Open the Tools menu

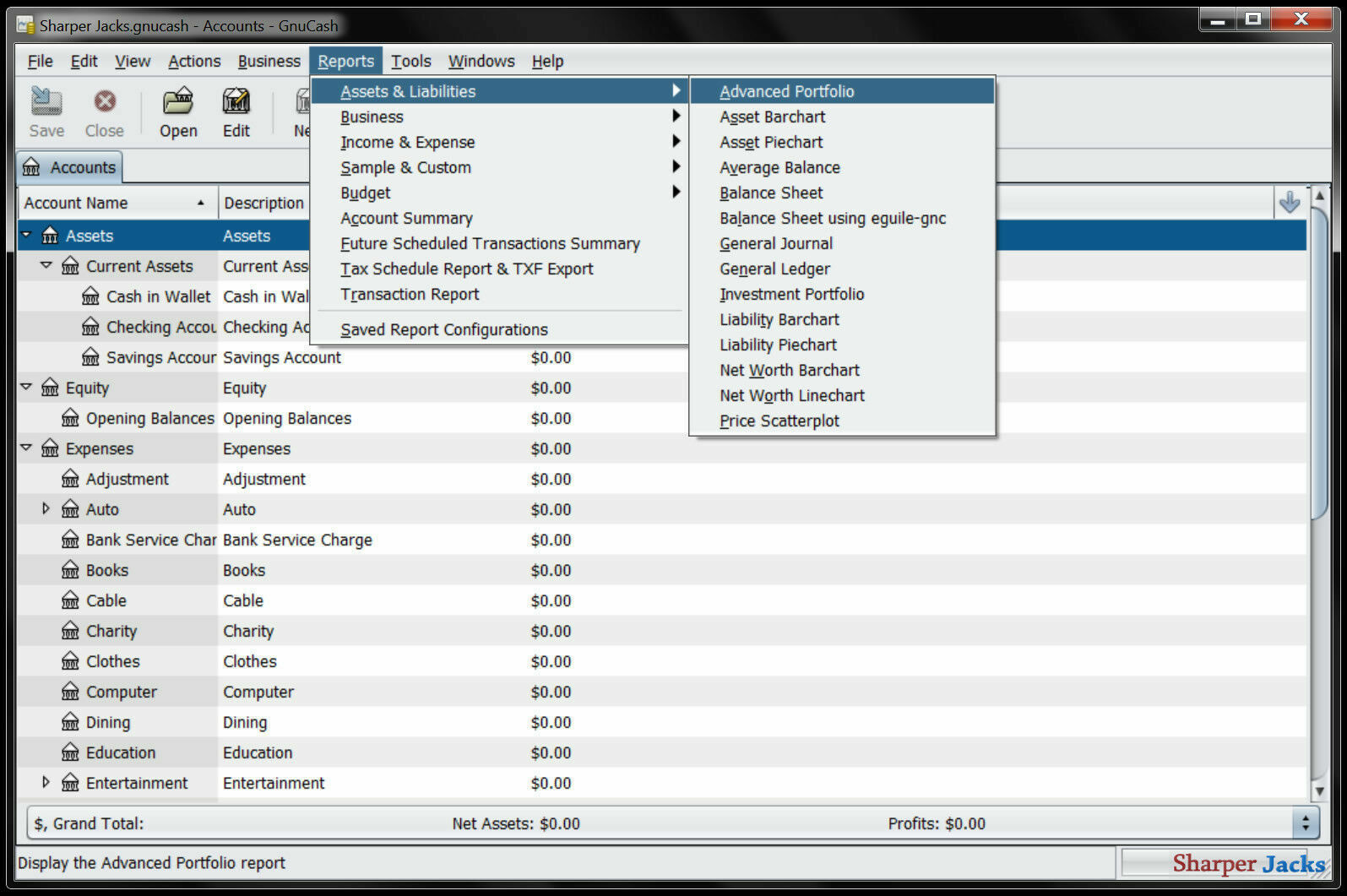[411, 61]
